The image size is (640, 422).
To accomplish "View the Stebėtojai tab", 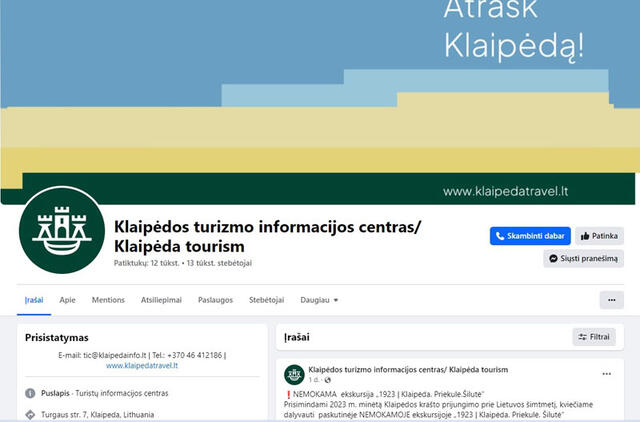I will click(267, 300).
